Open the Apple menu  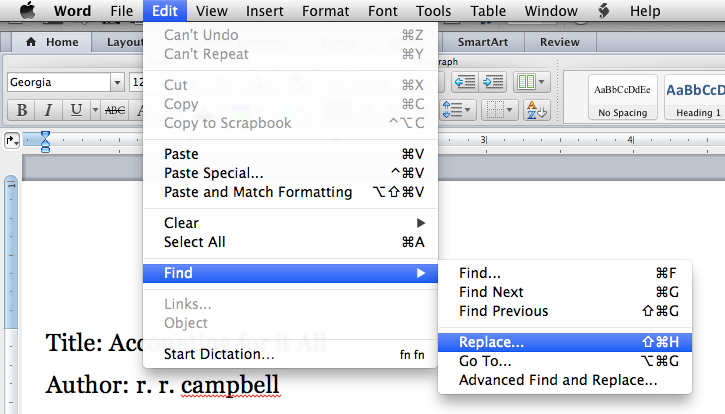[27, 10]
